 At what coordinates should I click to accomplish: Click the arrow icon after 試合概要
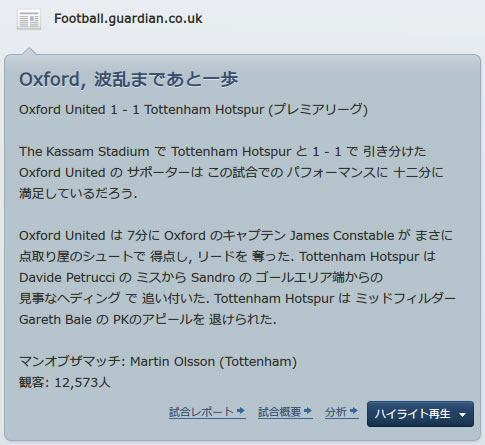[308, 411]
